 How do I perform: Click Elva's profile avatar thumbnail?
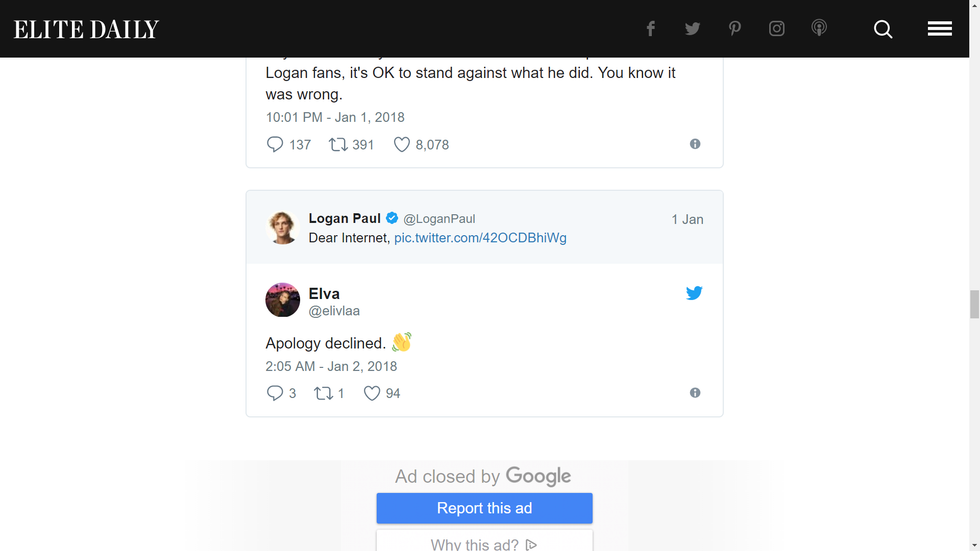coord(283,300)
